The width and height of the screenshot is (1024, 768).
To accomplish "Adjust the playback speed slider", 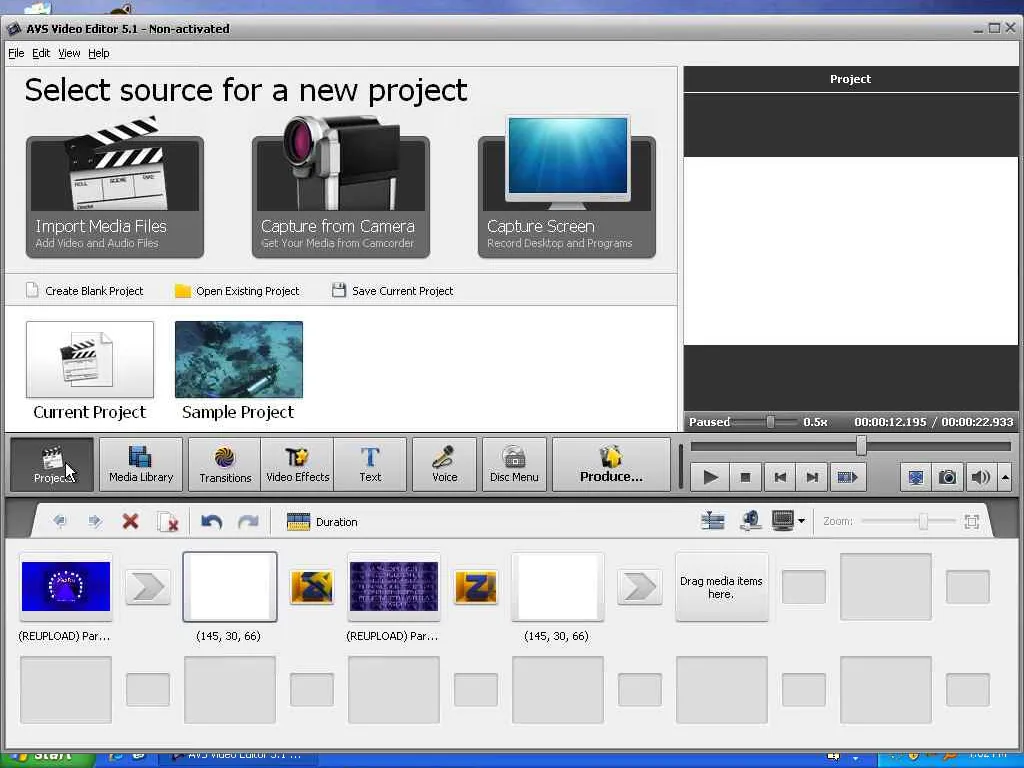I will tap(771, 422).
